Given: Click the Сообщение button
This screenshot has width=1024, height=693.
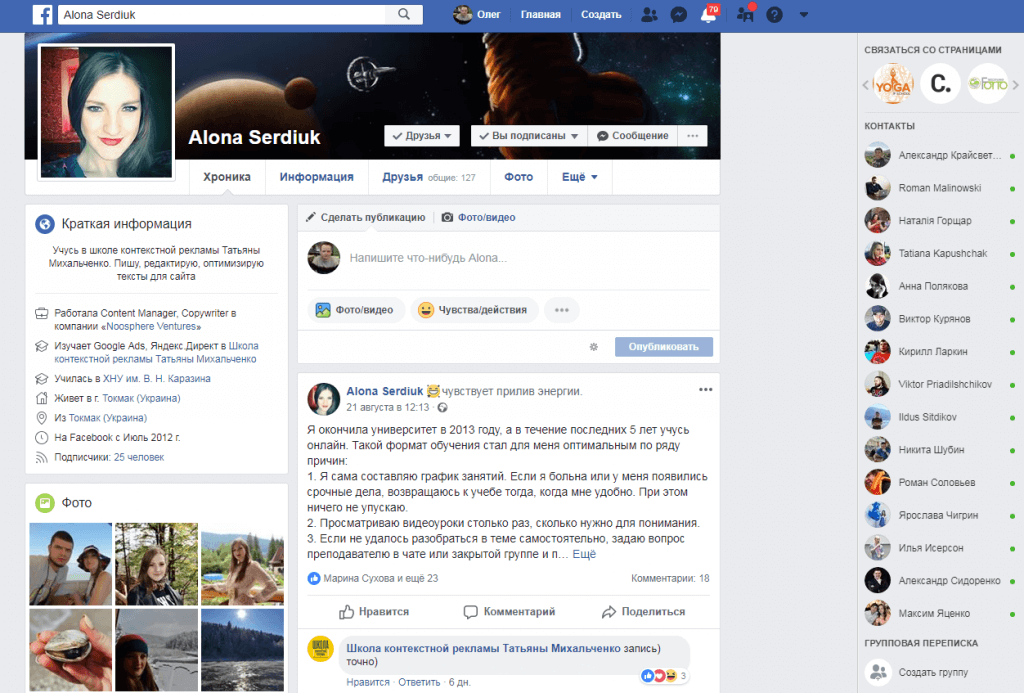Looking at the screenshot, I should (x=632, y=136).
